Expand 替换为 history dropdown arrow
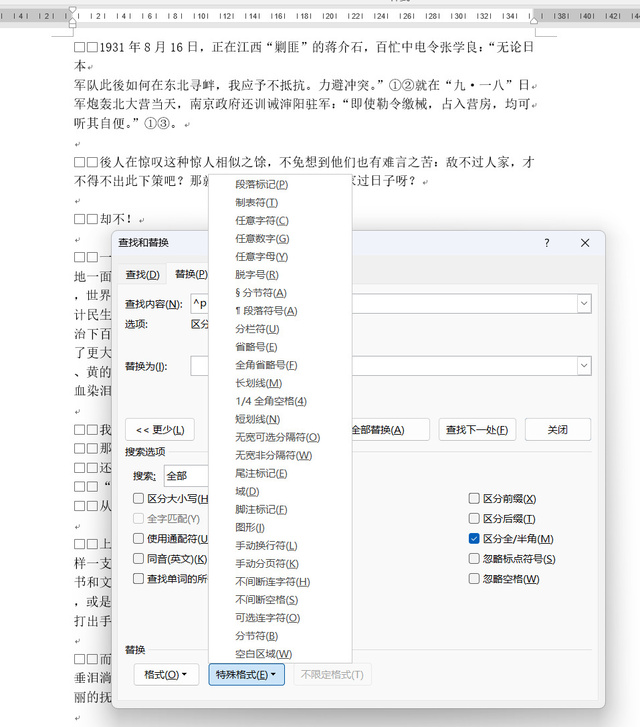 click(584, 366)
